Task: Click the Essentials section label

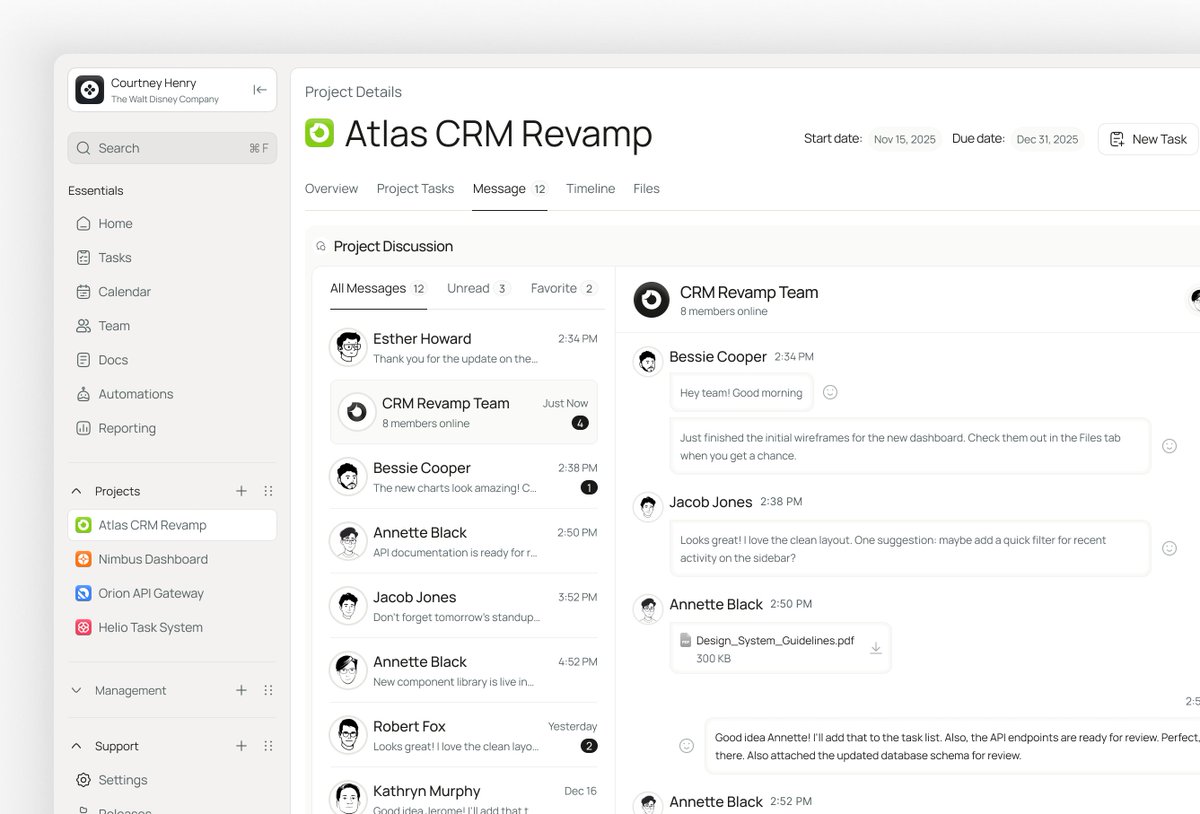Action: point(96,191)
